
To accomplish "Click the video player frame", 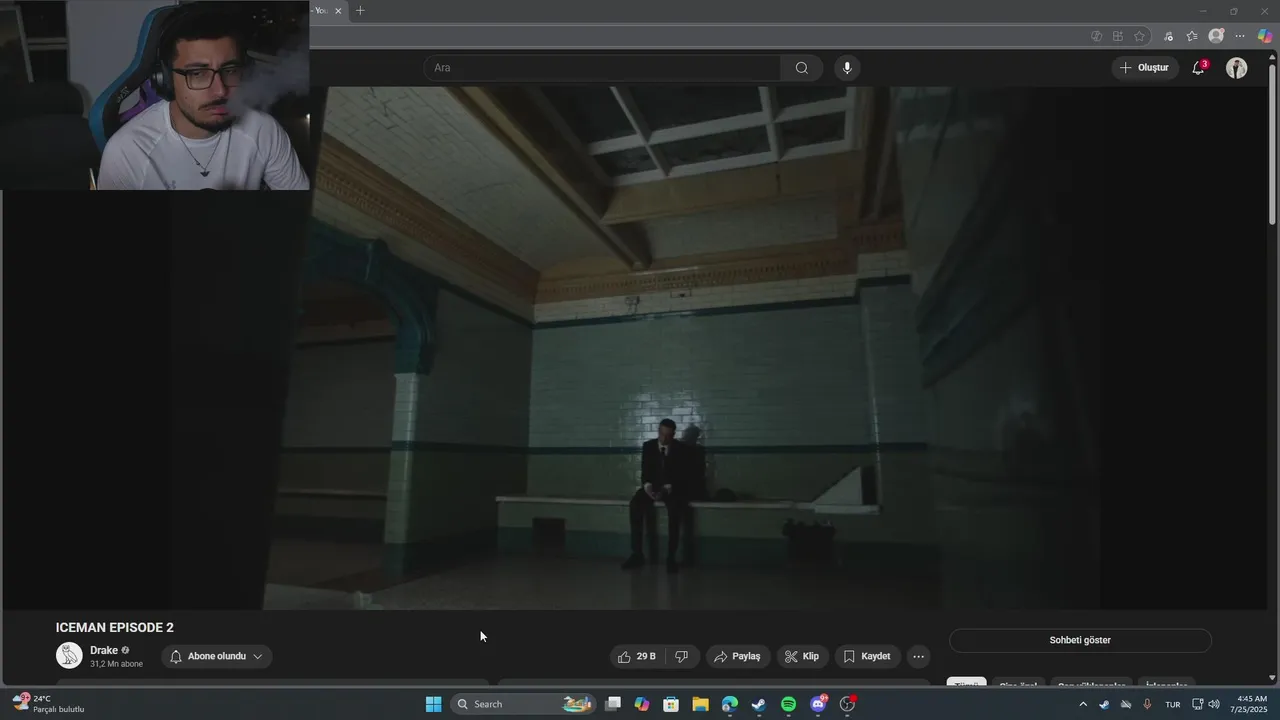I will pos(635,348).
